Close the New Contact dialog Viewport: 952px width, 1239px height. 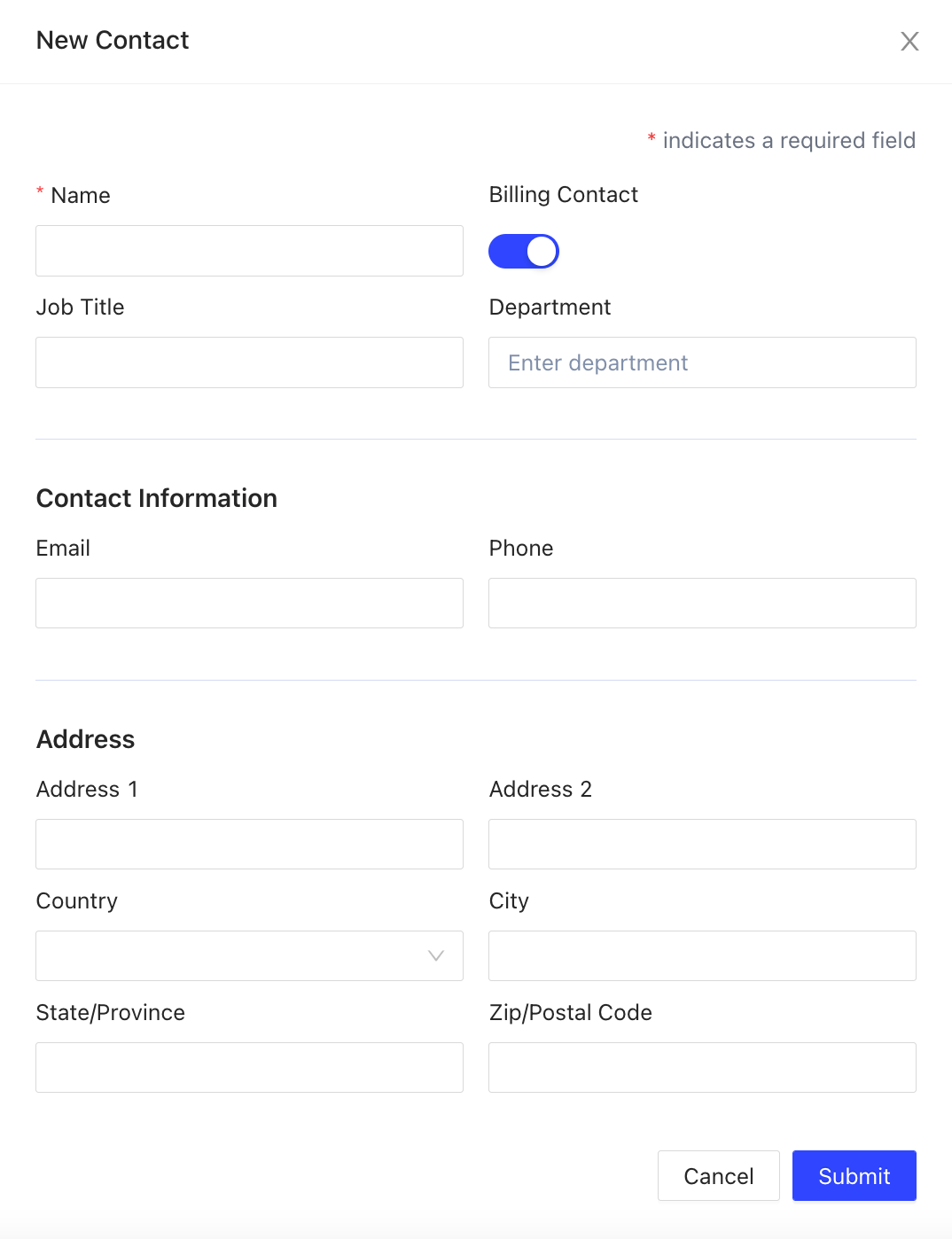tap(909, 42)
